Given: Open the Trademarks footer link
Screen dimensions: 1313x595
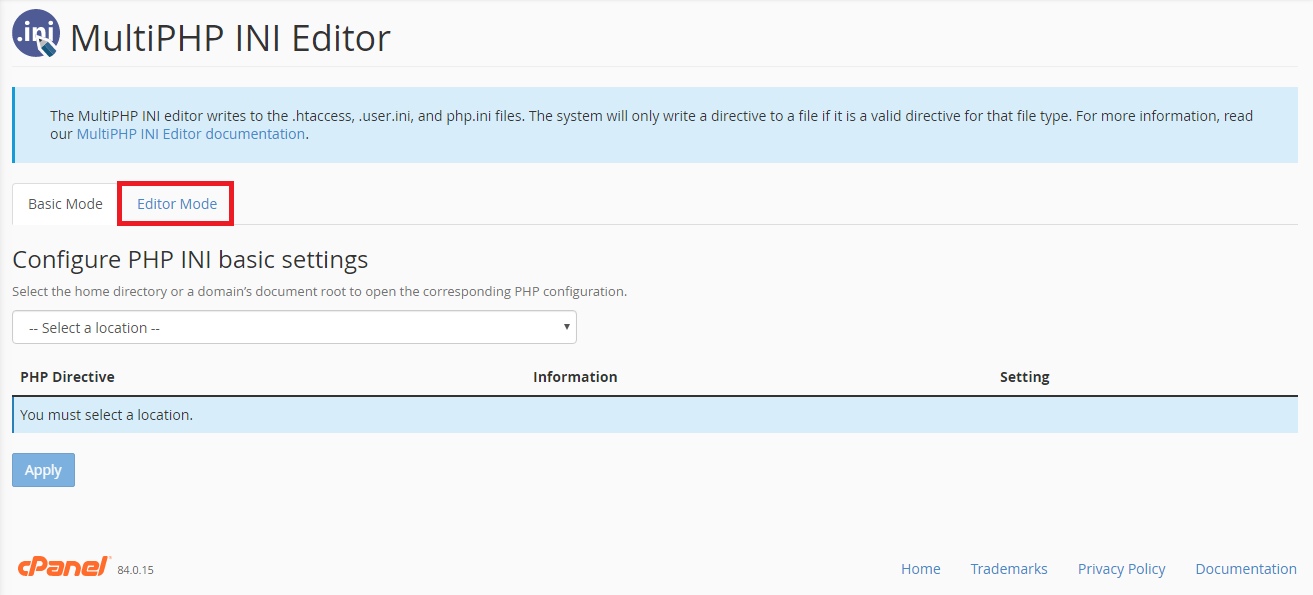Looking at the screenshot, I should point(1009,569).
